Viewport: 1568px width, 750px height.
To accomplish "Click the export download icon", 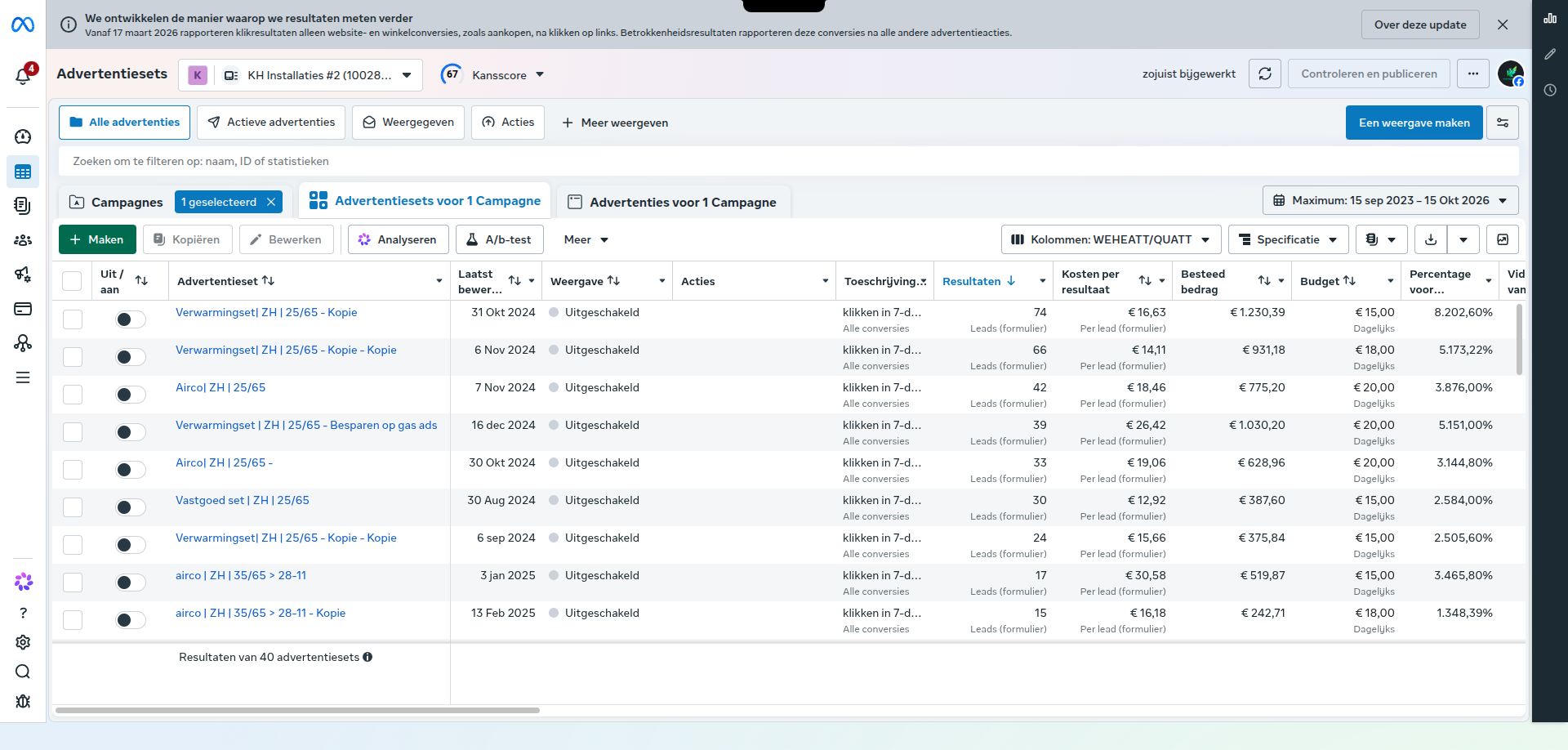I will click(1431, 239).
